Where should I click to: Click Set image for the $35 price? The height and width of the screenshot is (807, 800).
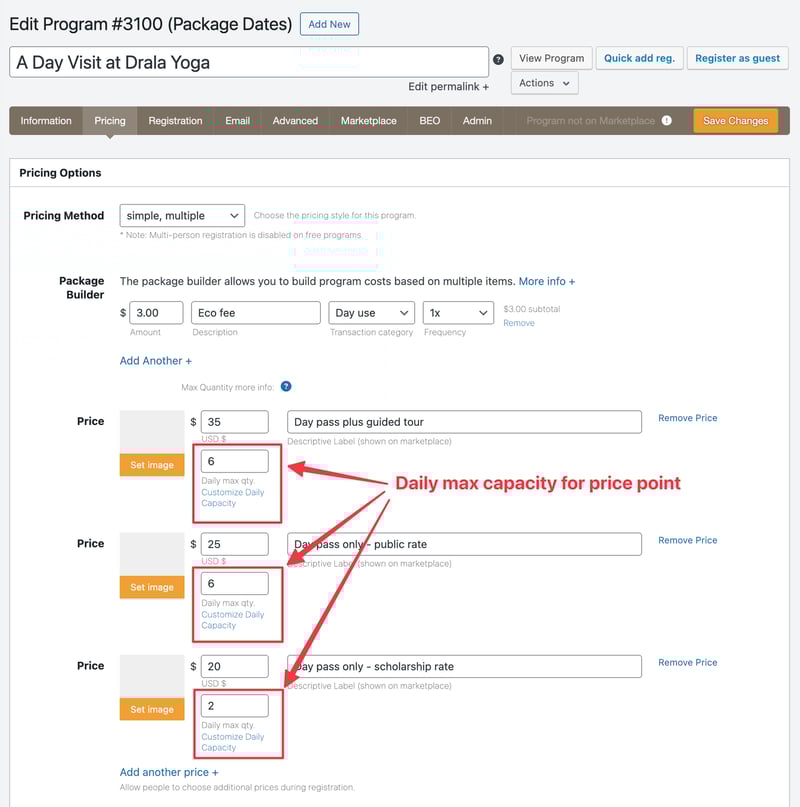152,465
